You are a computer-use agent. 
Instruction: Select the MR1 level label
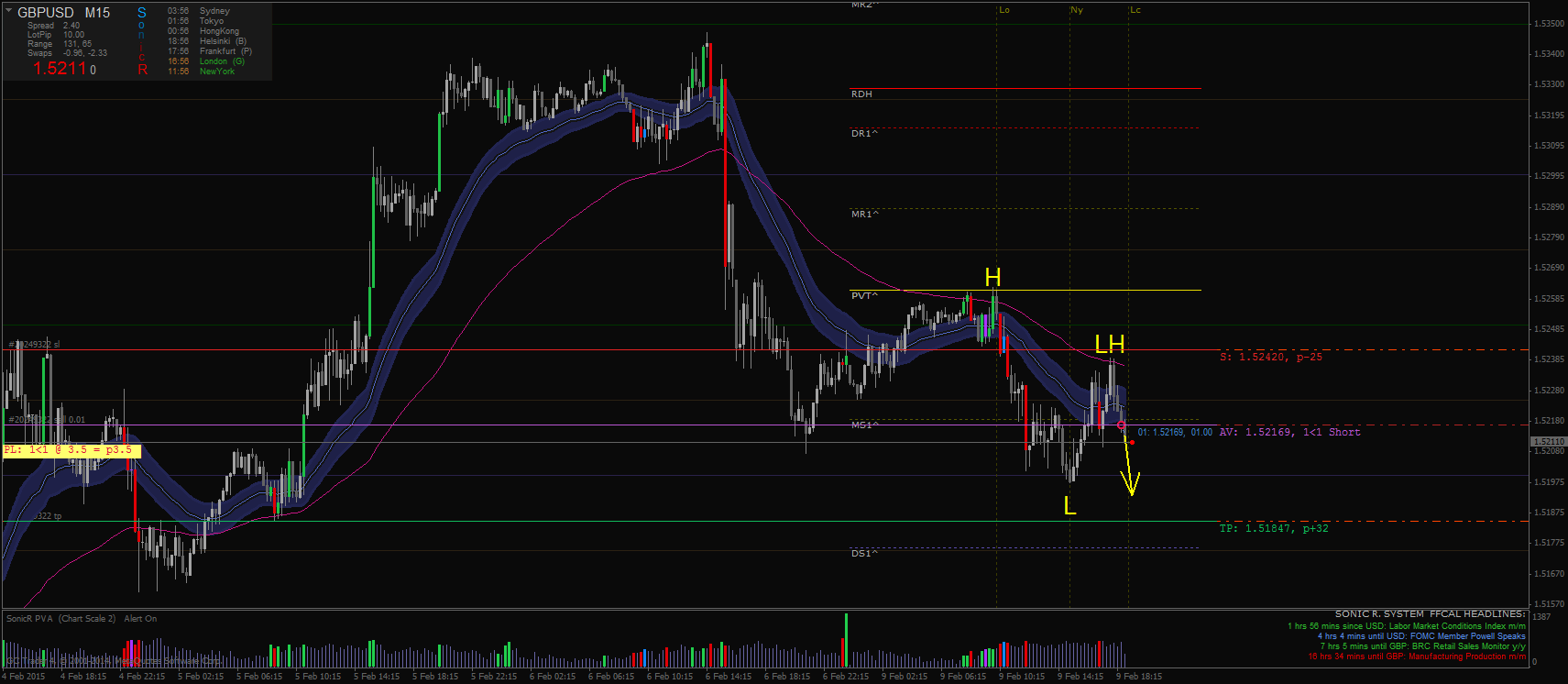click(864, 215)
